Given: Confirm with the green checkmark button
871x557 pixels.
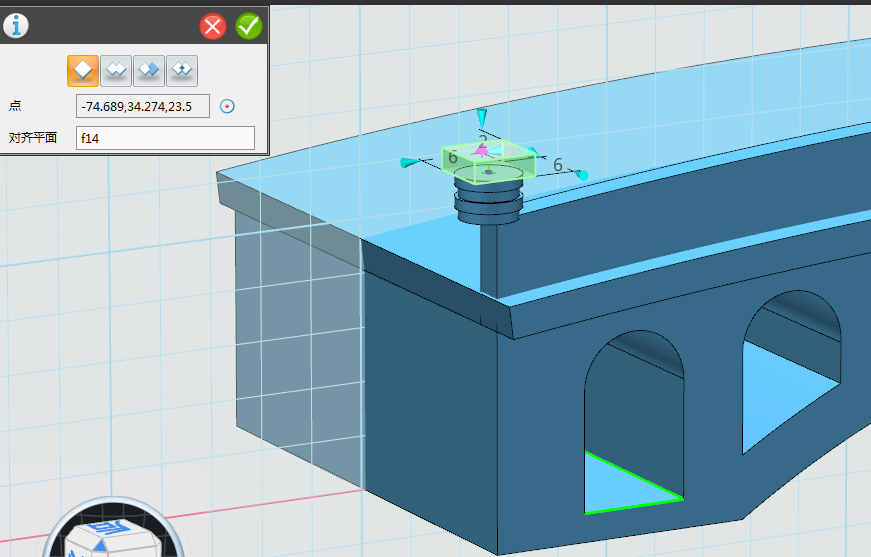Looking at the screenshot, I should point(248,26).
